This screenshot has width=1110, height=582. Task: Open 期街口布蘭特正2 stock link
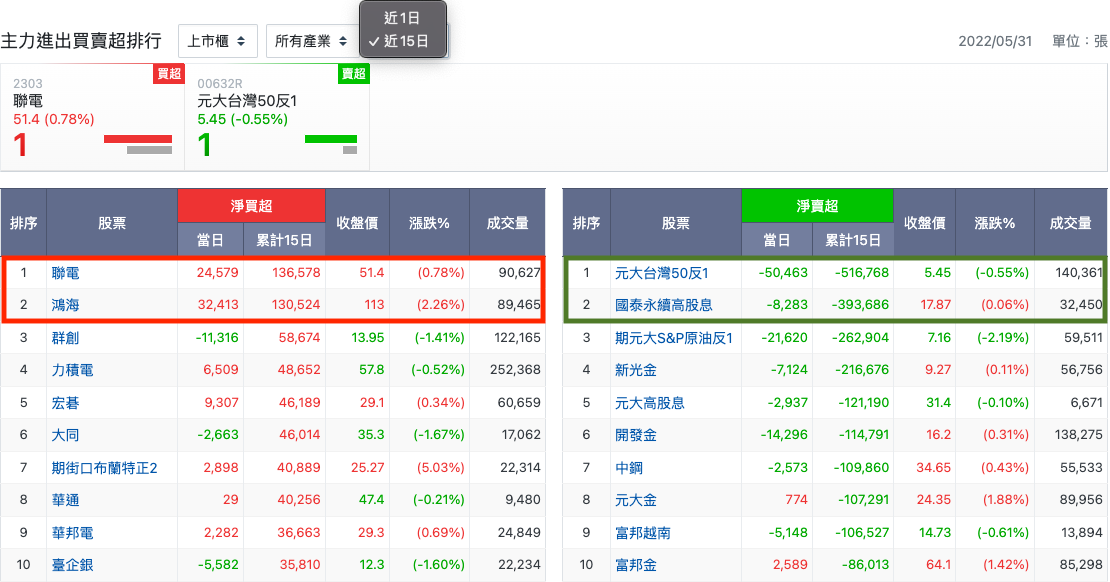coord(105,468)
